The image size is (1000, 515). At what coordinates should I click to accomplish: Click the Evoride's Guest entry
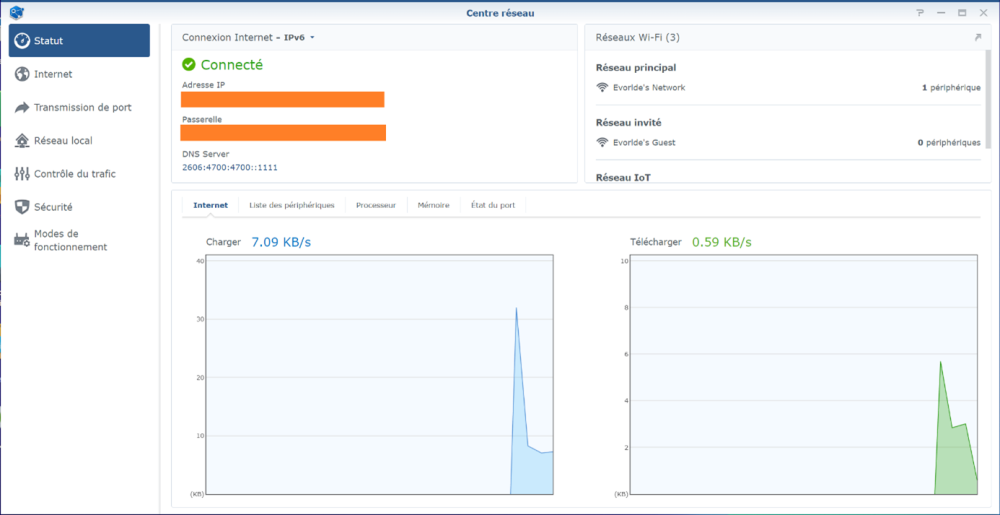[644, 142]
